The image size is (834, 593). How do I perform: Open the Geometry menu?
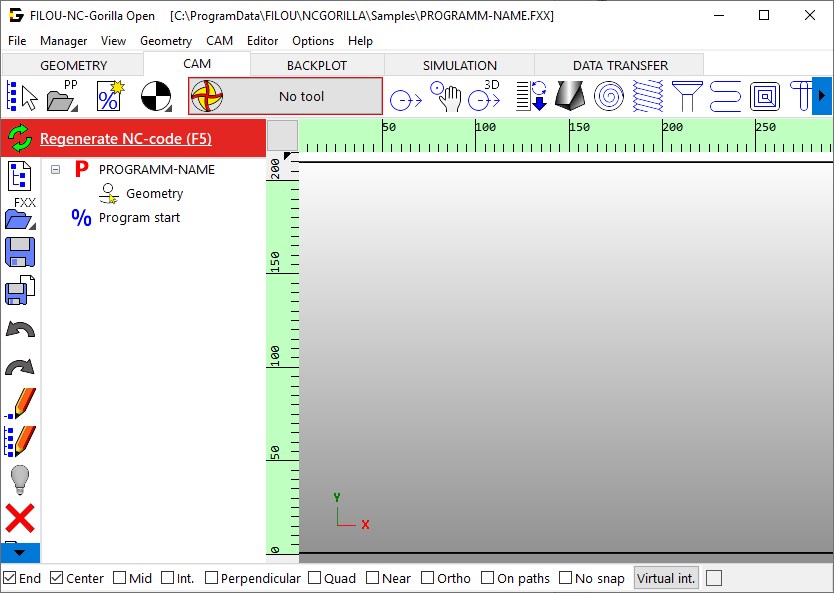click(x=166, y=41)
